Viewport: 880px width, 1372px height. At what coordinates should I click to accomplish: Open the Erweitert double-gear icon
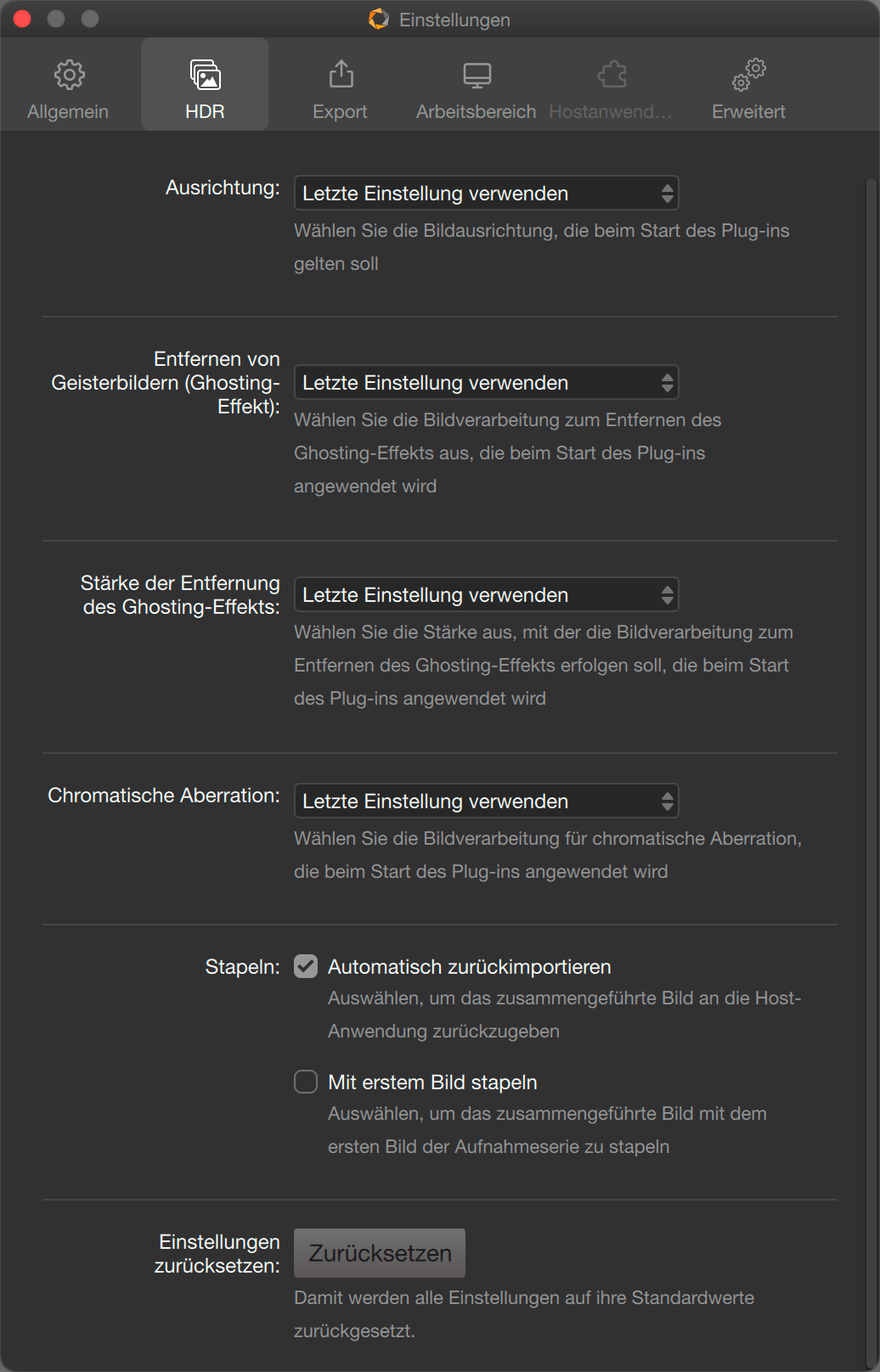tap(748, 75)
